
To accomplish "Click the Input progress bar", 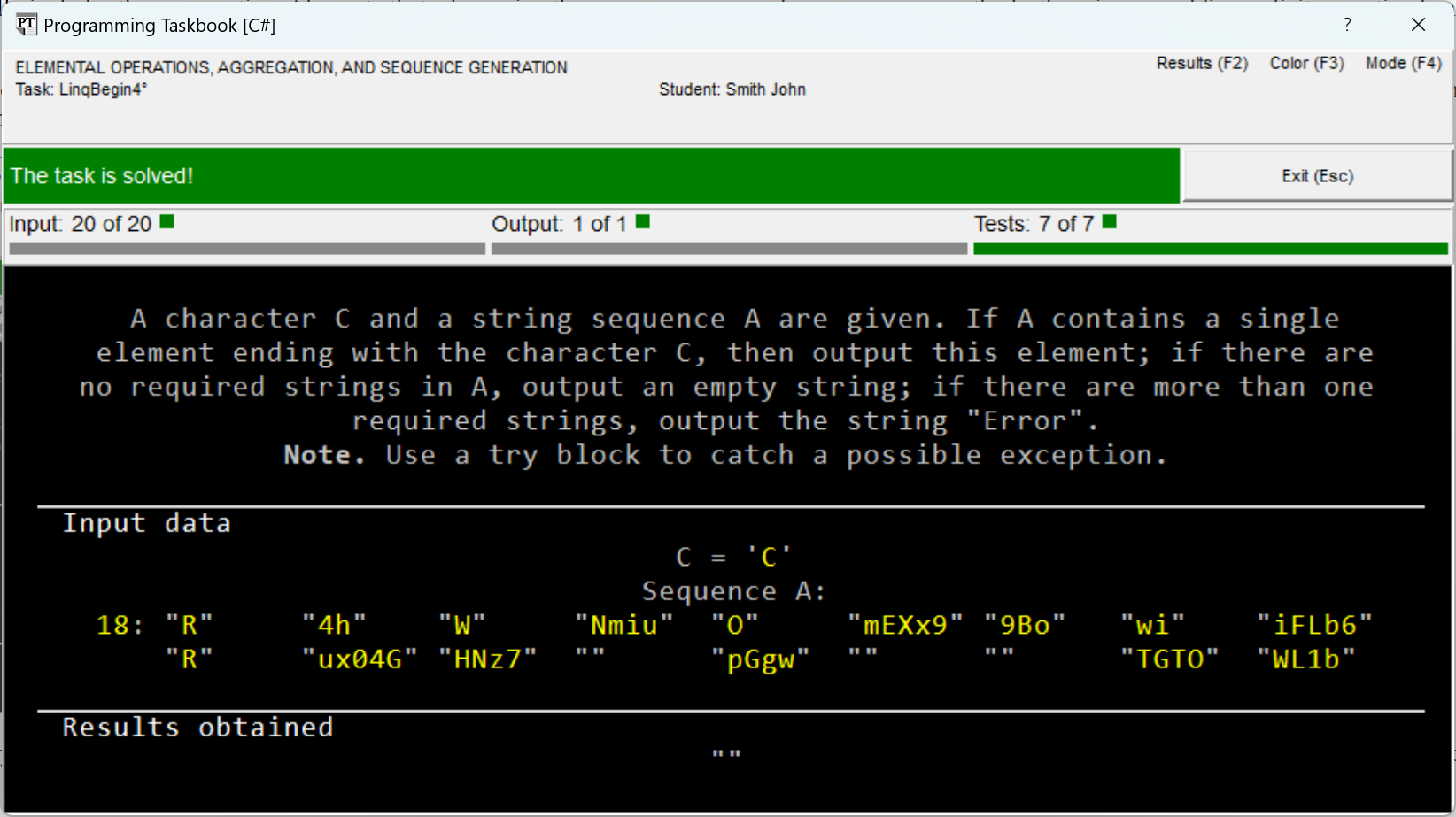I will pyautogui.click(x=247, y=249).
